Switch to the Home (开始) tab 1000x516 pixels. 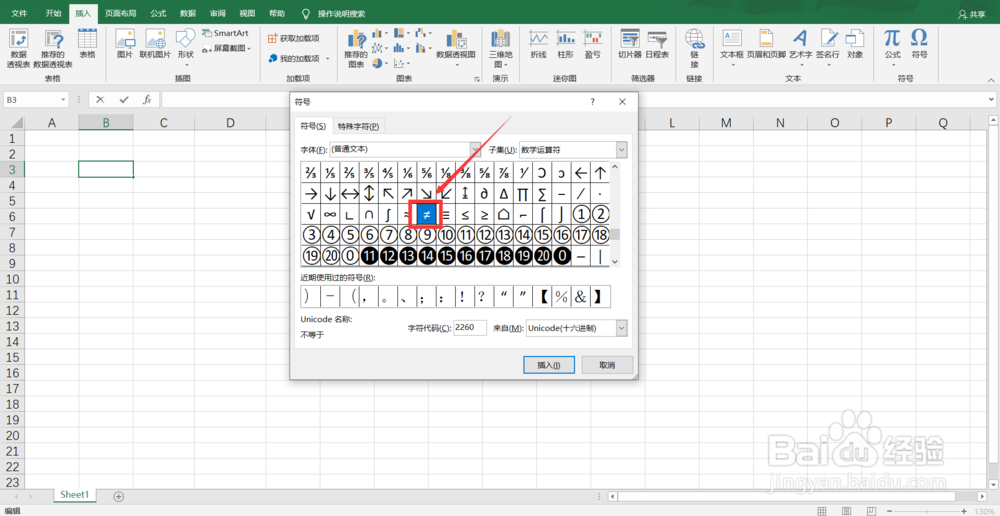point(54,13)
